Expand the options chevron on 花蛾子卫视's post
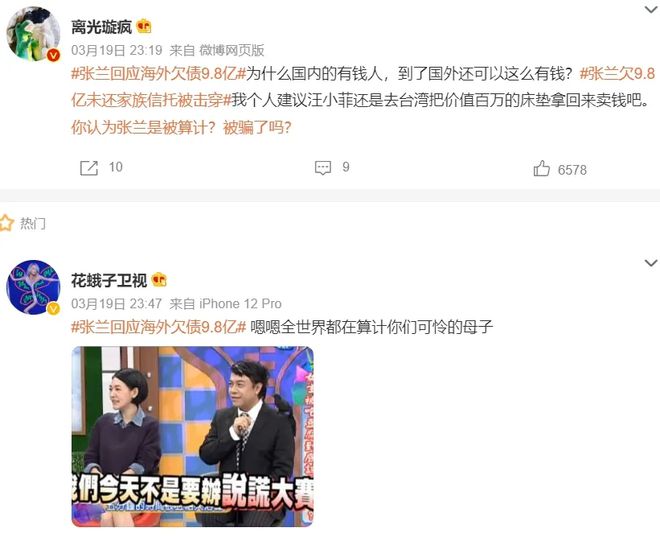This screenshot has width=660, height=536. pyautogui.click(x=651, y=263)
